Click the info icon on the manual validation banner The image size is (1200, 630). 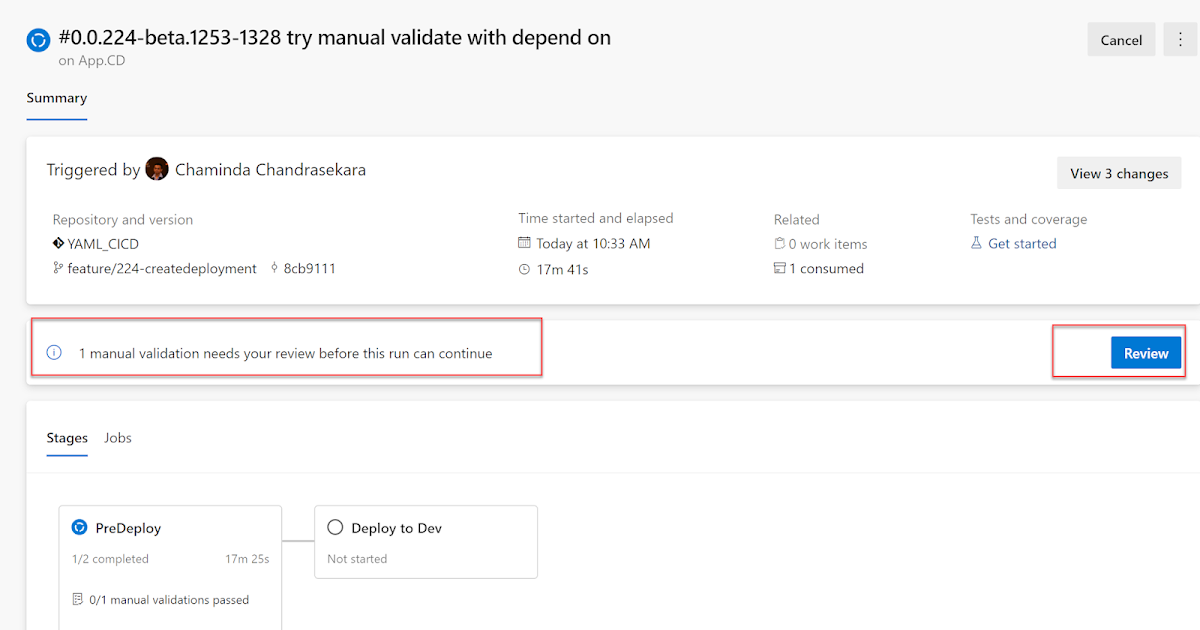point(52,352)
